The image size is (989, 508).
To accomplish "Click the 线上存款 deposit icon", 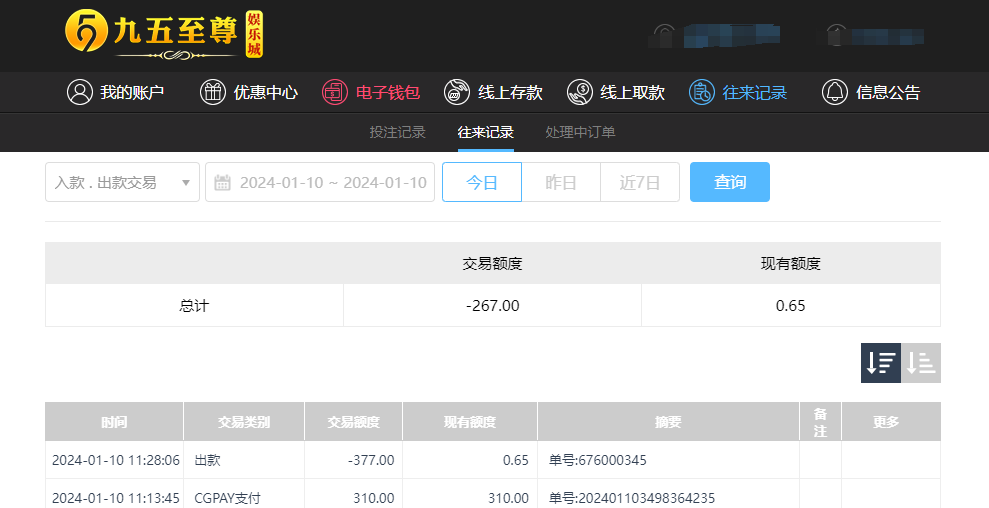I will pos(457,92).
